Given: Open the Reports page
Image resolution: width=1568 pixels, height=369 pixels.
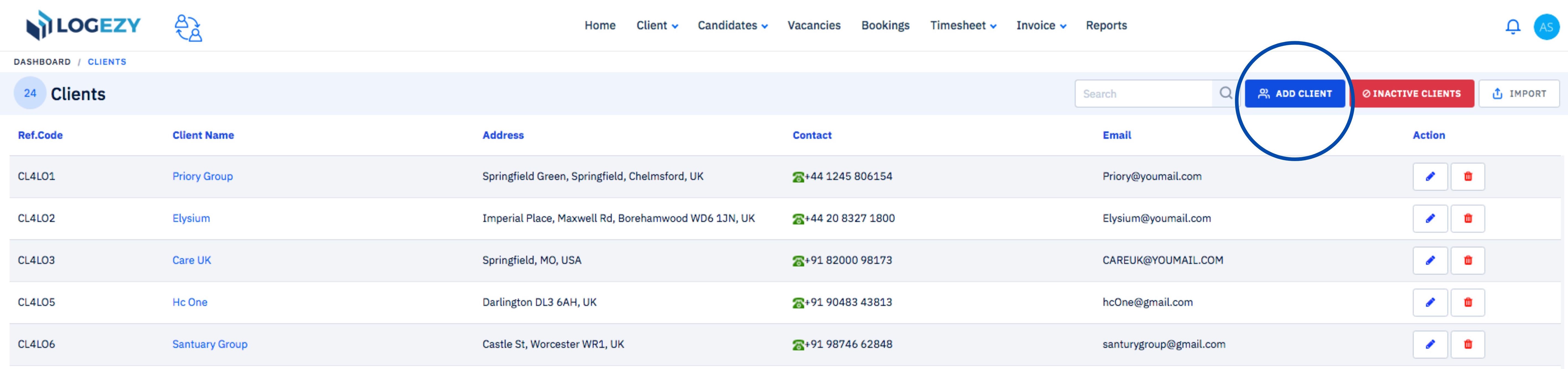Looking at the screenshot, I should 1106,26.
